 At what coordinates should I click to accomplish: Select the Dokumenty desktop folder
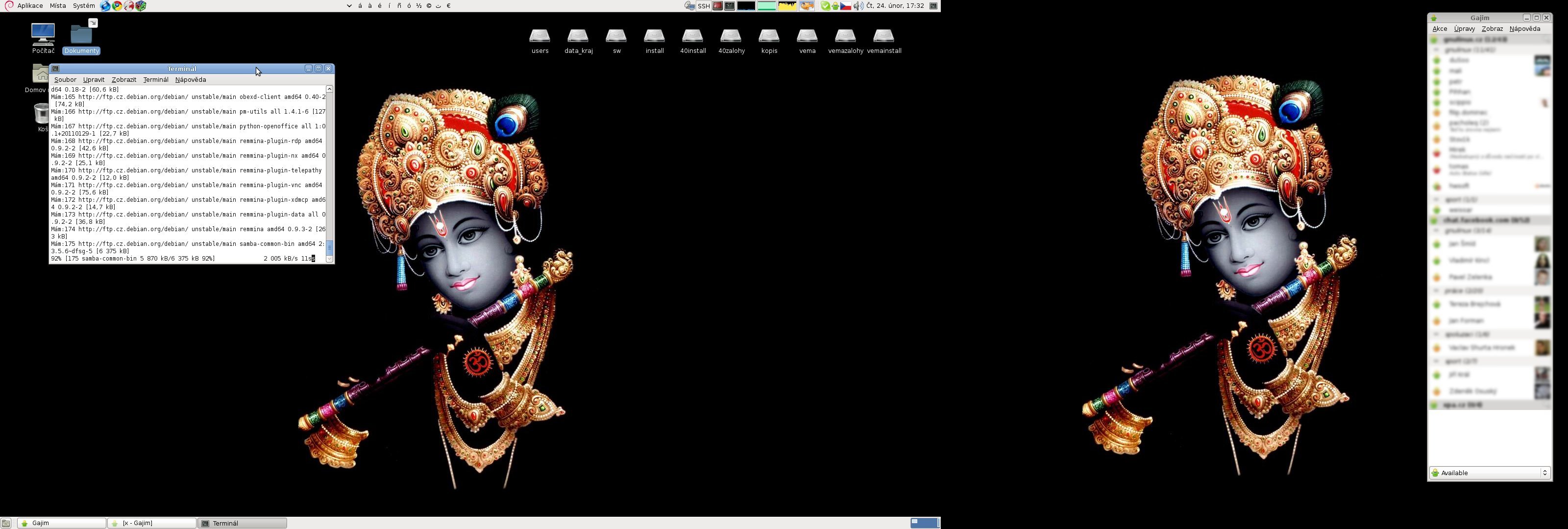[81, 38]
